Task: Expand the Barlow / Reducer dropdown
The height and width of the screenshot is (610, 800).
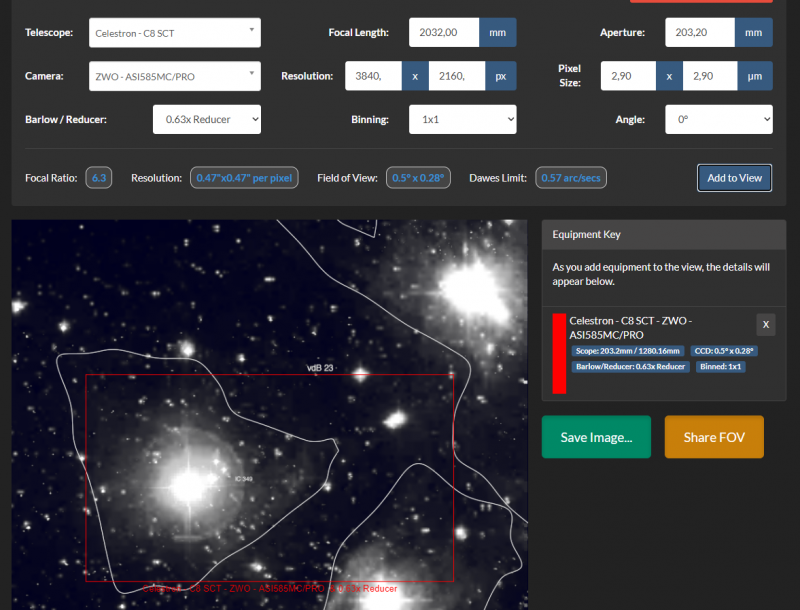Action: click(207, 119)
